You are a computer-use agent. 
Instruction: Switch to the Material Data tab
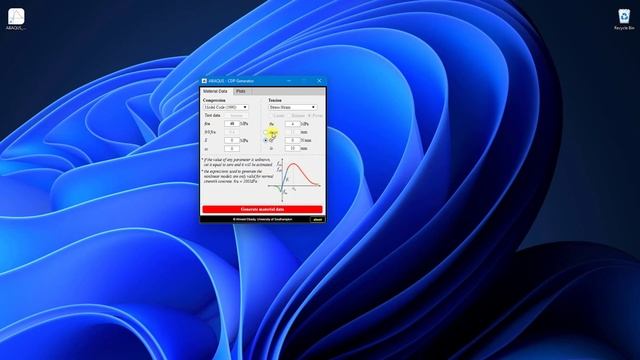point(215,91)
